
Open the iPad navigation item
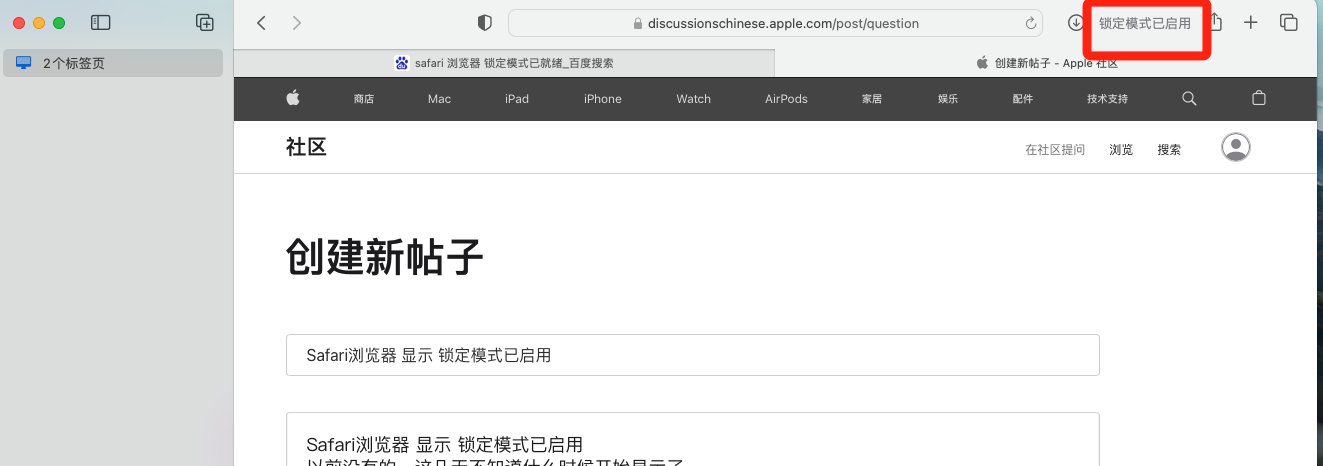click(517, 99)
